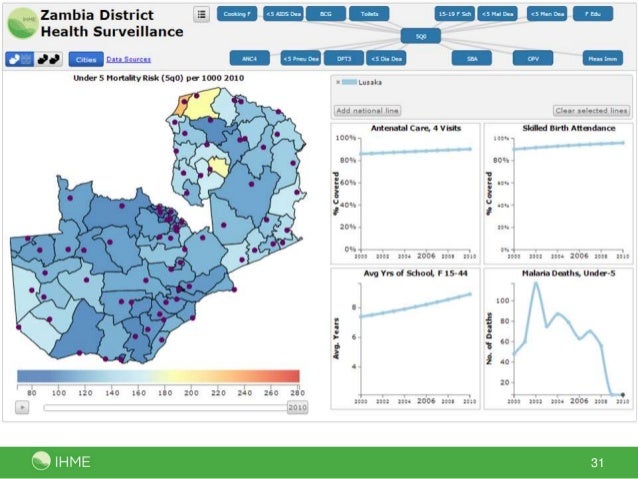The image size is (638, 479).
Task: Click the 2010 year slider handle
Action: [x=297, y=408]
